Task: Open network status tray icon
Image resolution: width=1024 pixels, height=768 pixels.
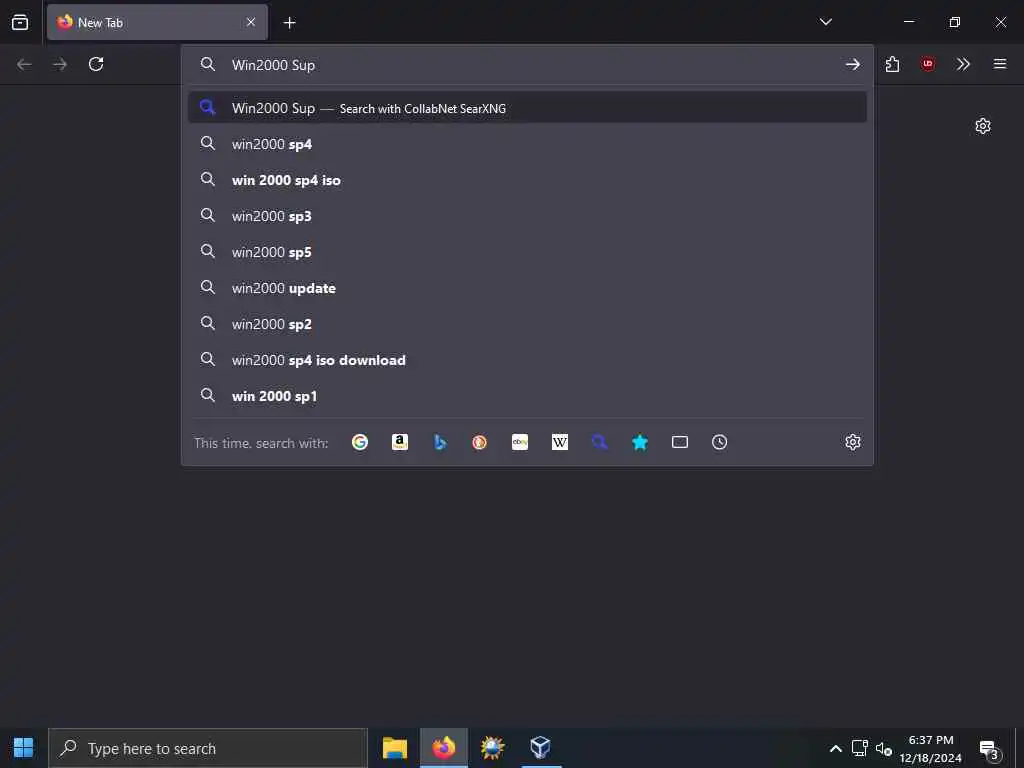Action: point(859,748)
